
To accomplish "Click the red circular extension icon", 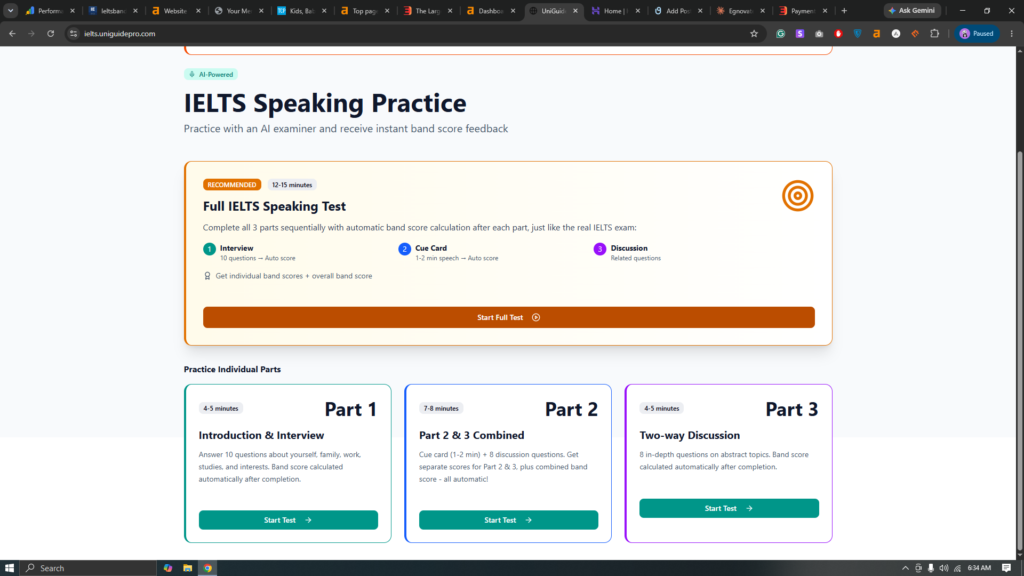I will (x=839, y=33).
